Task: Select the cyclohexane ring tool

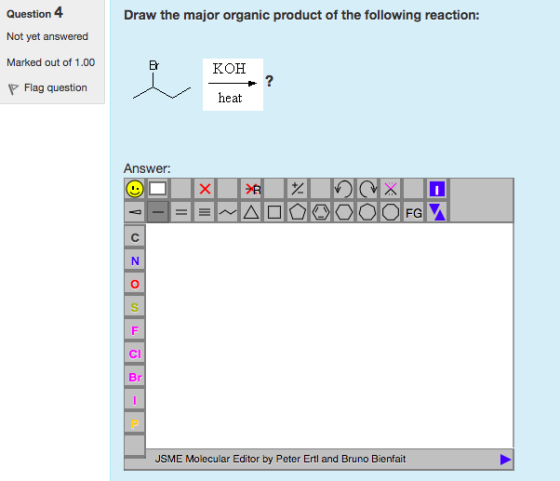Action: point(344,212)
